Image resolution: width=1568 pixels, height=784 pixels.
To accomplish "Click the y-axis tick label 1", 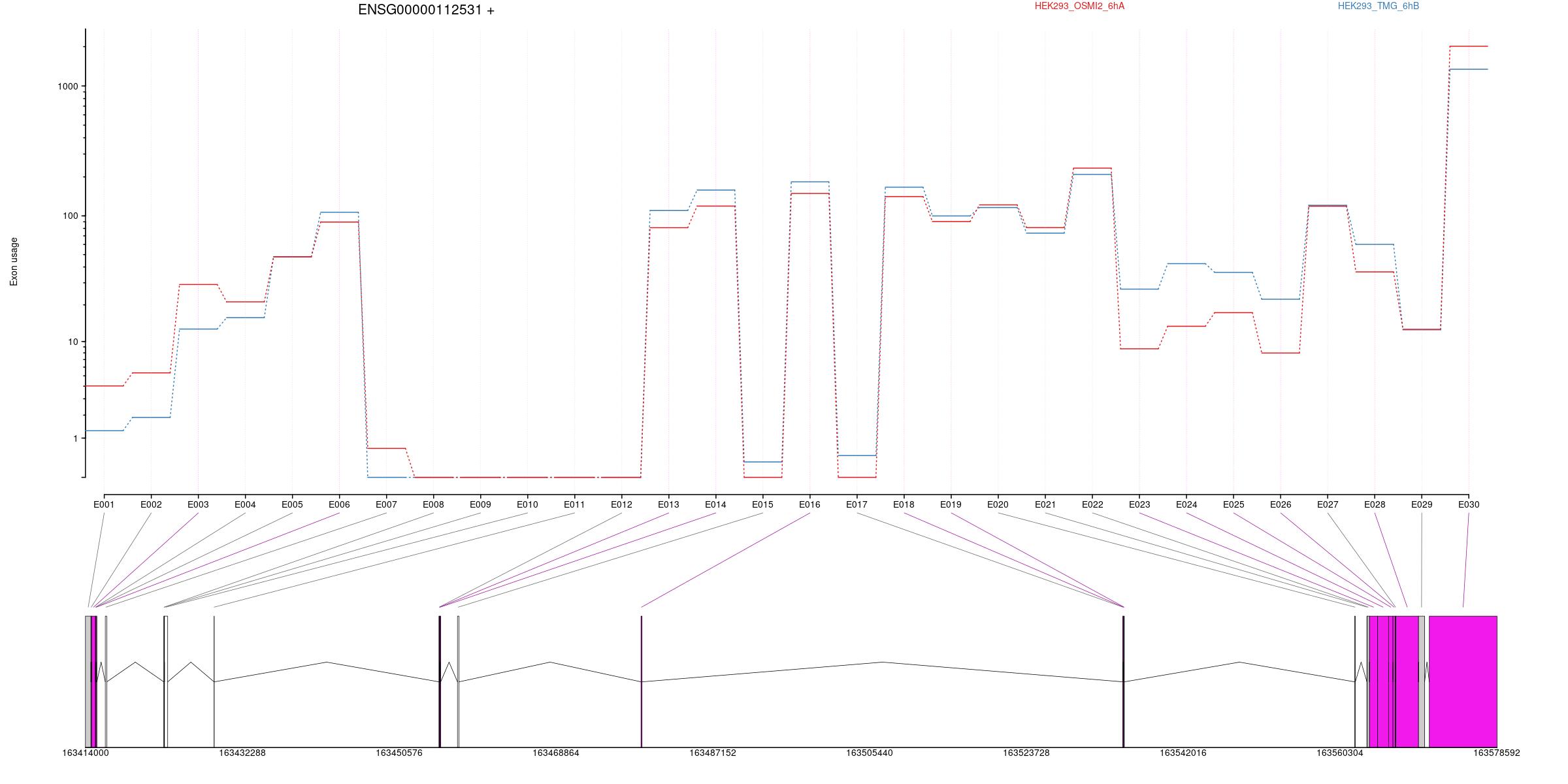I will (76, 438).
